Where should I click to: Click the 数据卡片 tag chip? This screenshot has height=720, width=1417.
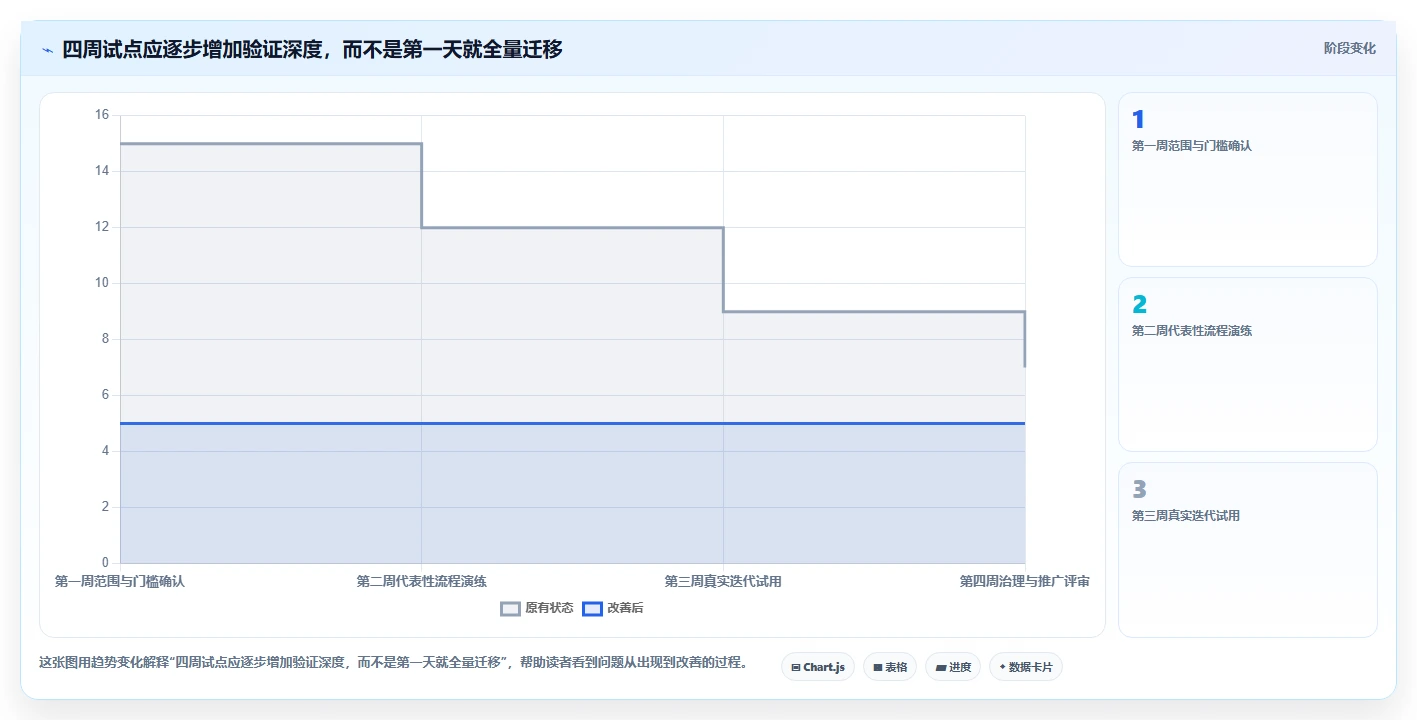click(1026, 667)
